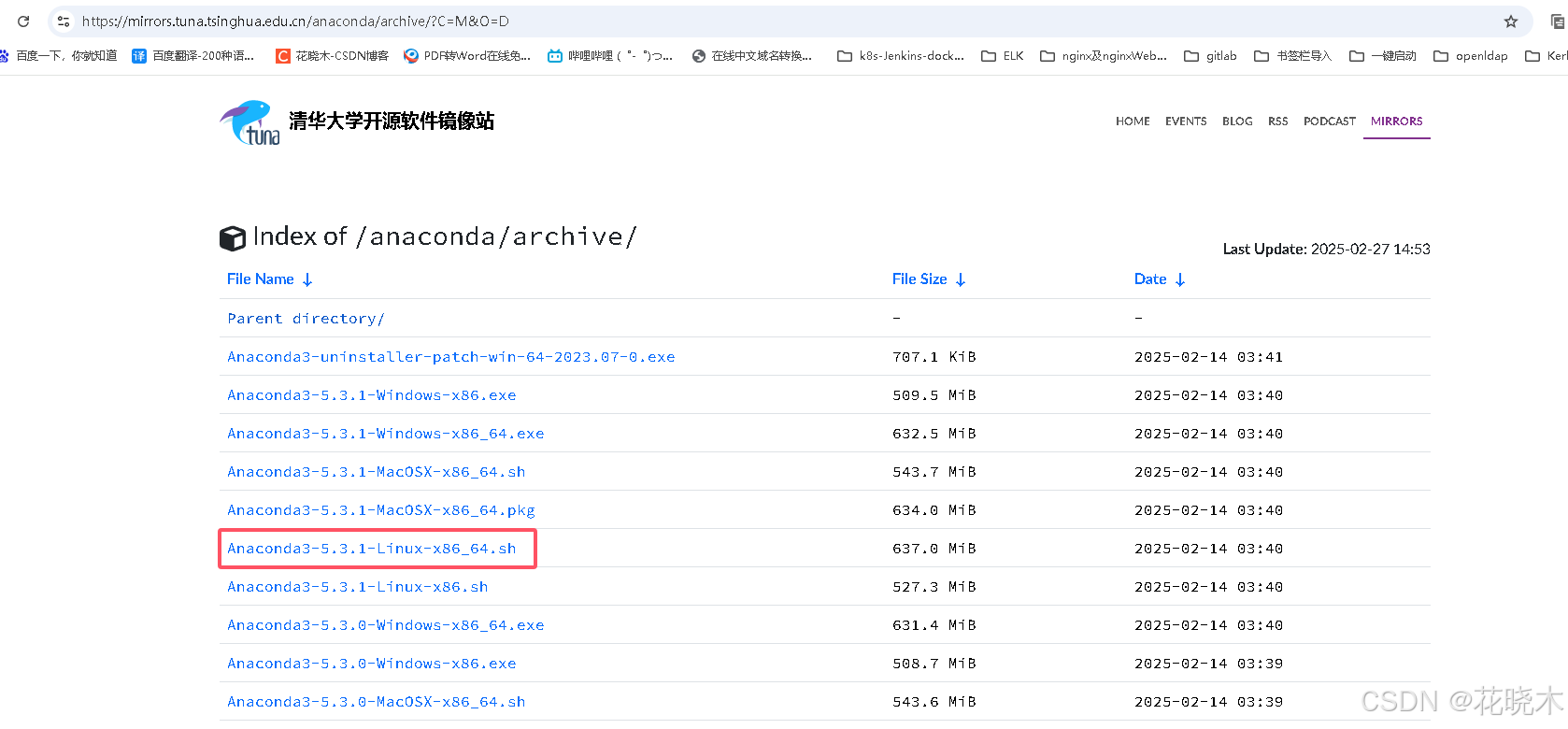Click the 631.4 MiB file size cell
This screenshot has width=1568, height=729.
934,625
